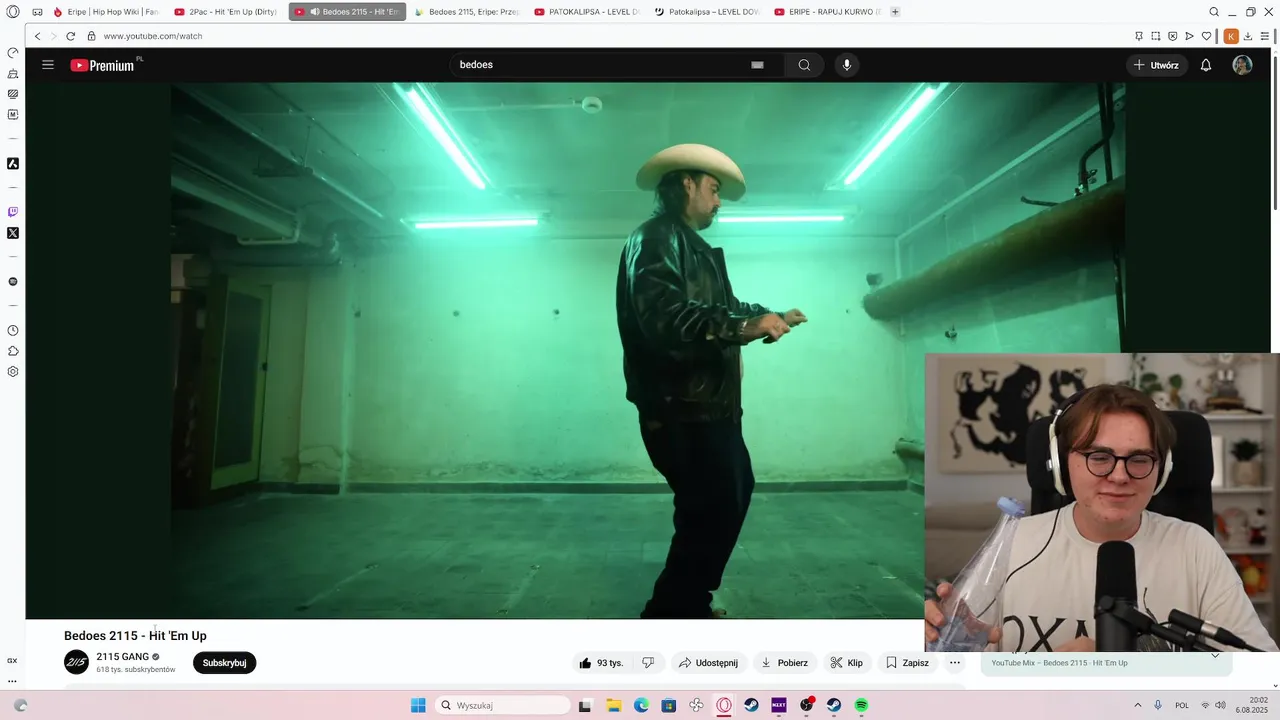
Task: Open Opera downloads panel
Action: tap(1248, 36)
